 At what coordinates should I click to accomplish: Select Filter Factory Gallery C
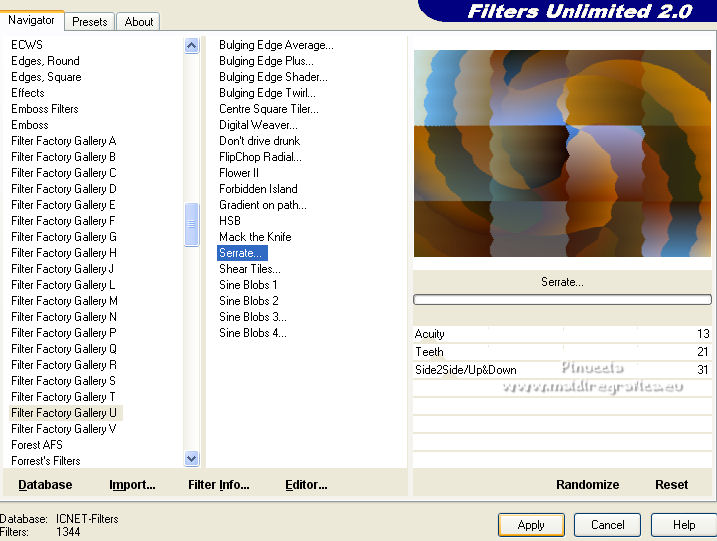64,173
